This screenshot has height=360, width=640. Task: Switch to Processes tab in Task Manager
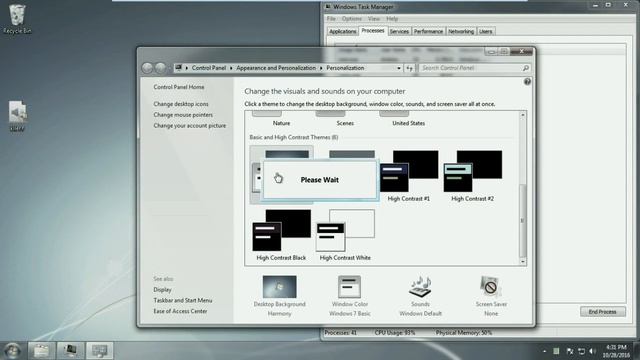[x=373, y=31]
